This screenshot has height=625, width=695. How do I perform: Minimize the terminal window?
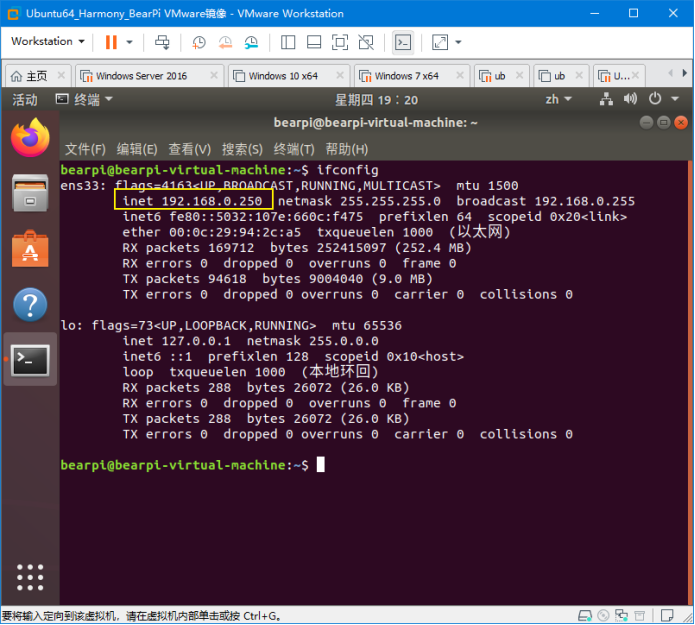coord(647,122)
